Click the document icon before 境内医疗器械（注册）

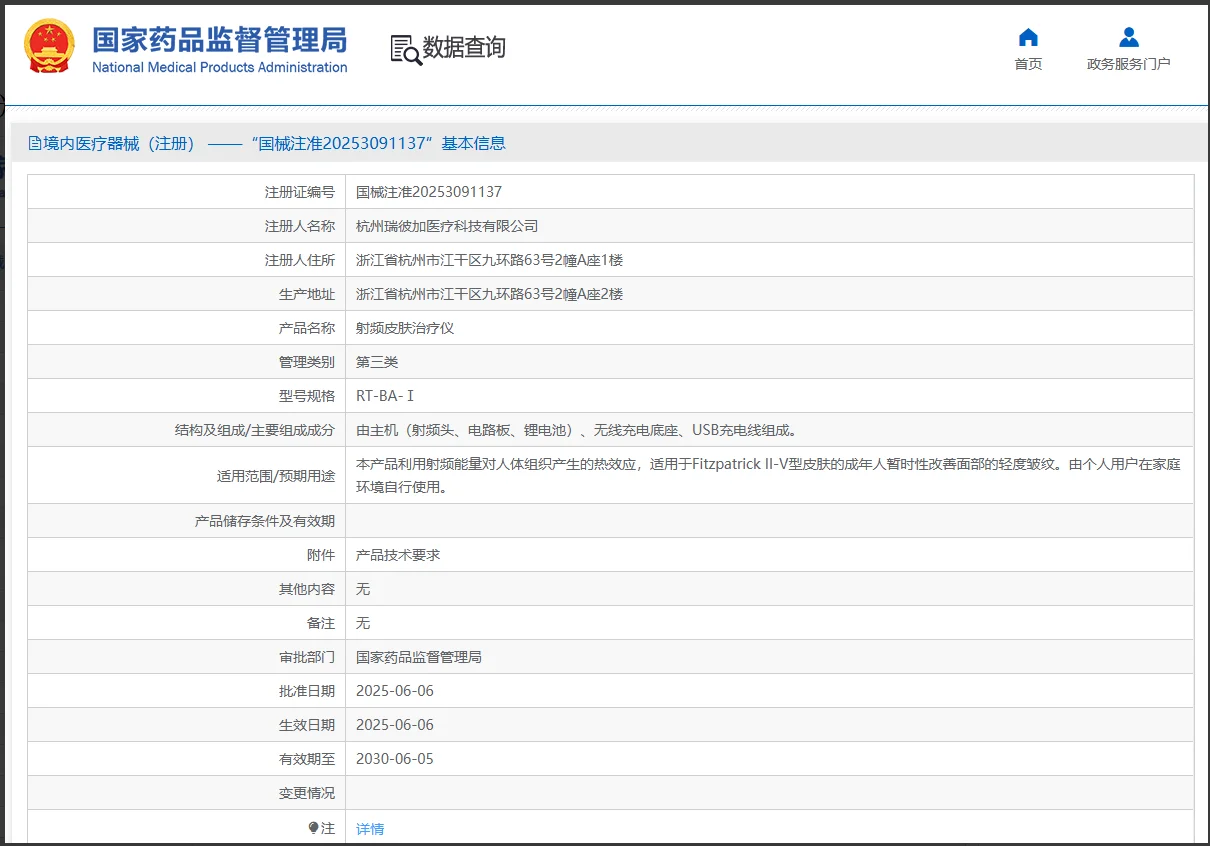[32, 142]
